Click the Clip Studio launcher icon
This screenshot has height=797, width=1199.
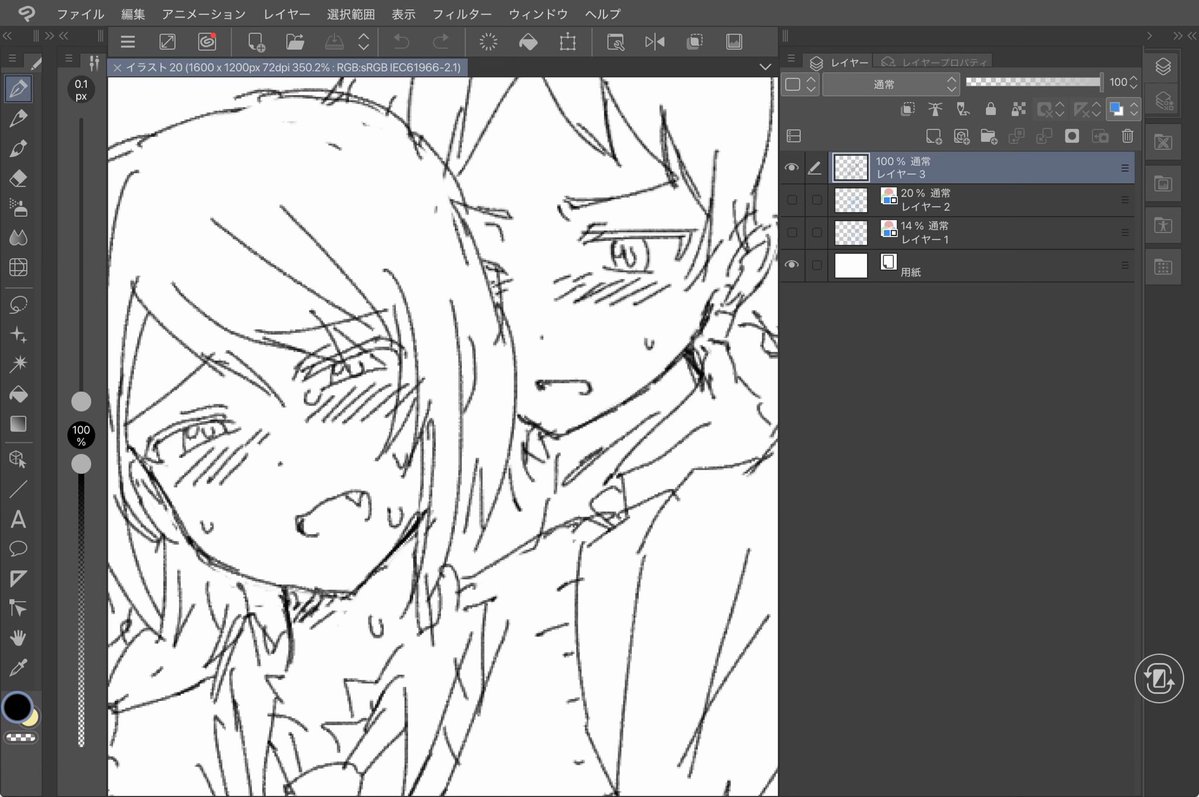pos(206,42)
